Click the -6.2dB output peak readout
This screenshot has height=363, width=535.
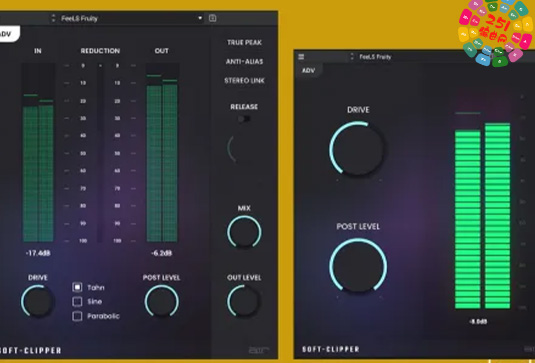pos(161,253)
